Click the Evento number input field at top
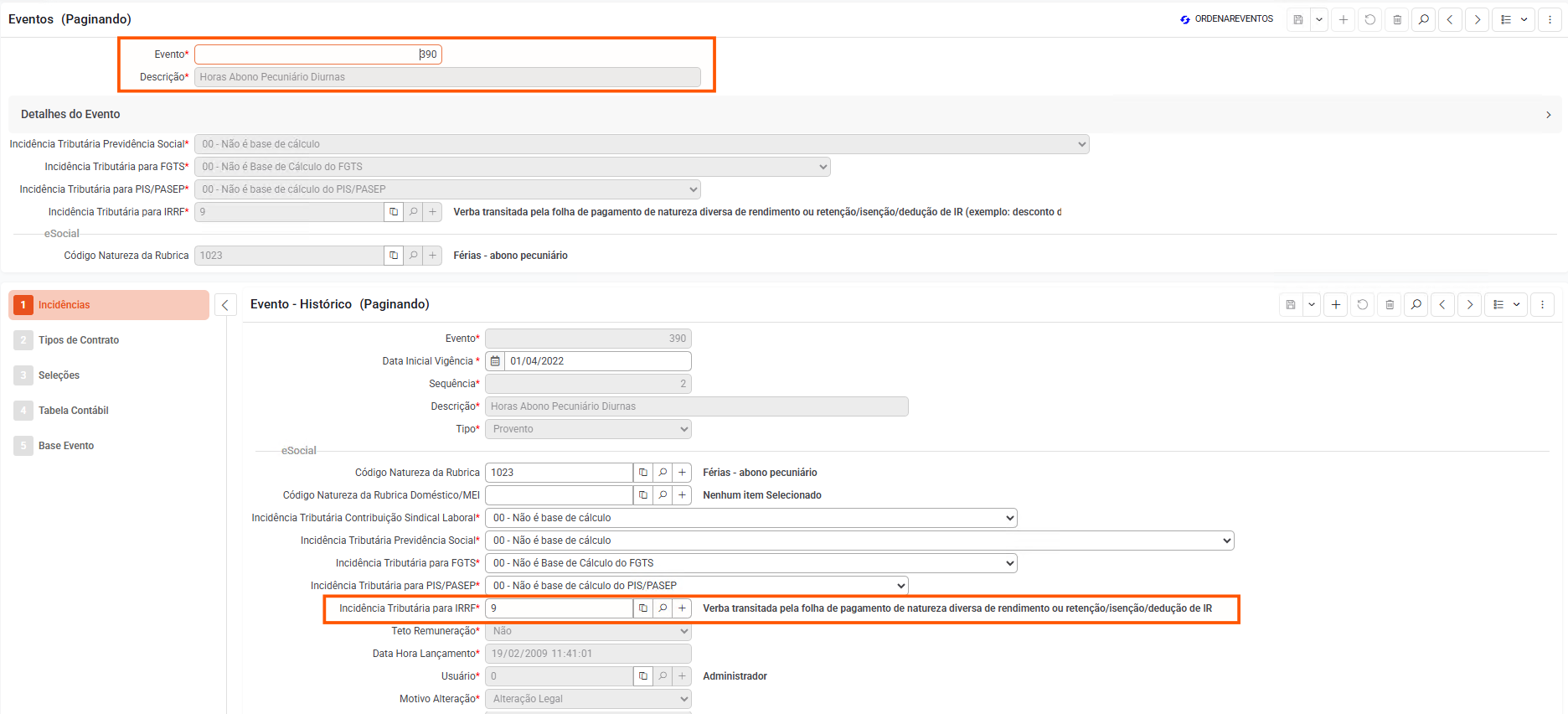The width and height of the screenshot is (1568, 714). click(318, 54)
